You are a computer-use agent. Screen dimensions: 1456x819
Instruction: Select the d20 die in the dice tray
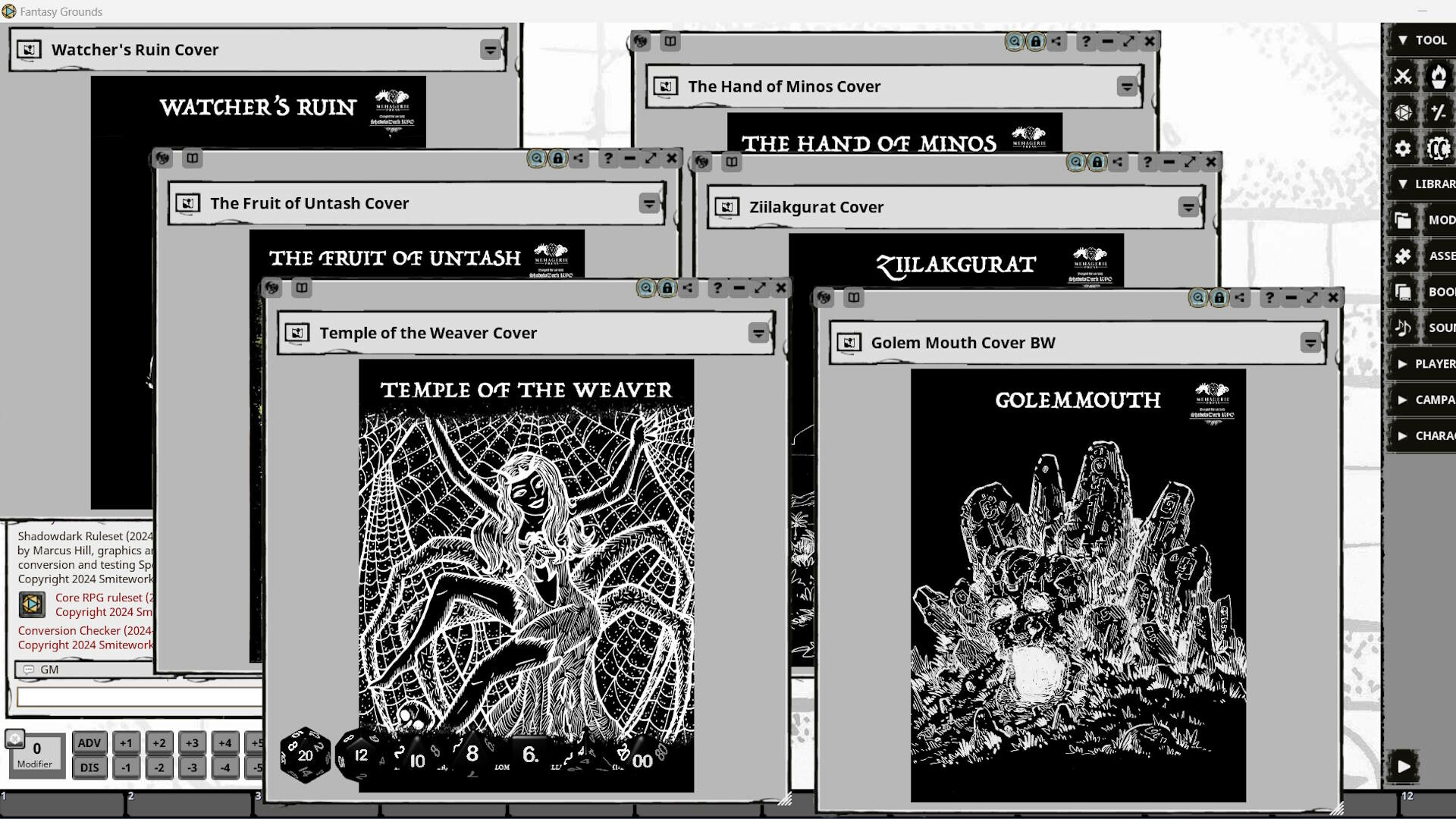click(x=303, y=755)
